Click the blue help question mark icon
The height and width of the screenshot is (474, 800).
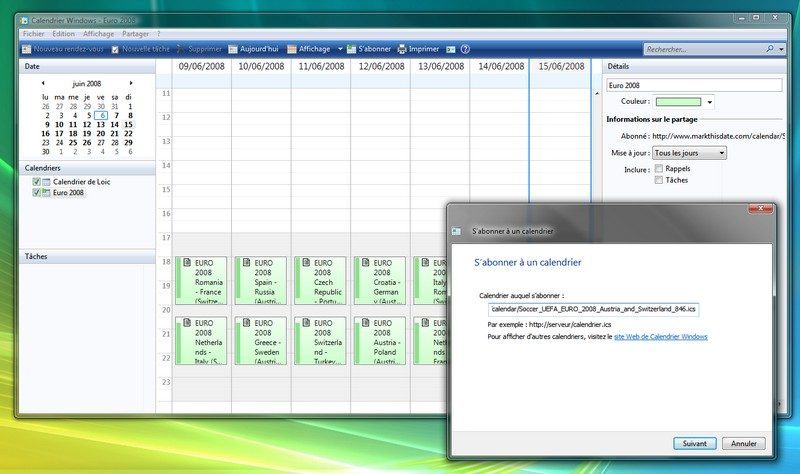[466, 49]
